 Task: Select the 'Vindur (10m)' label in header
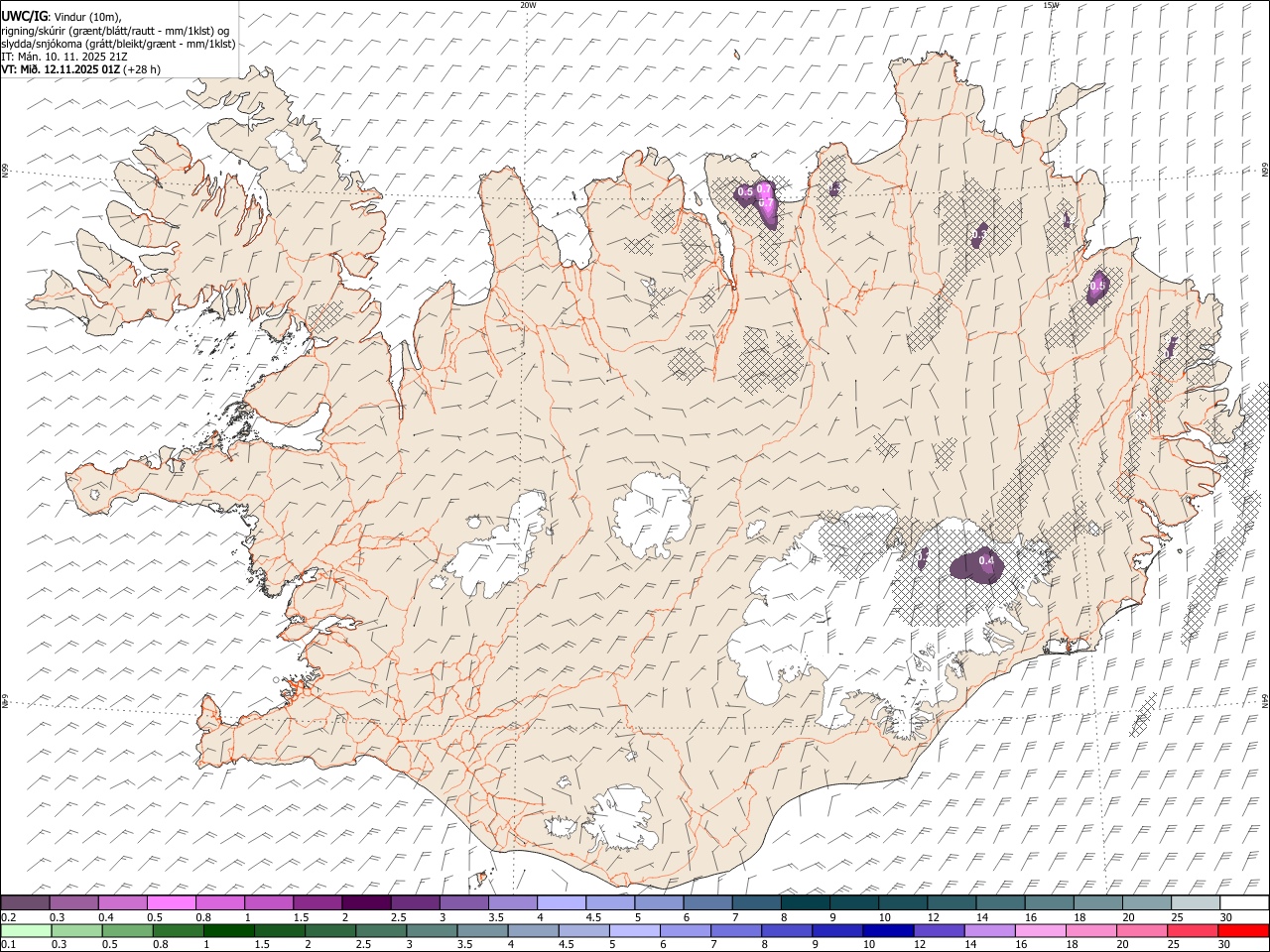(88, 17)
